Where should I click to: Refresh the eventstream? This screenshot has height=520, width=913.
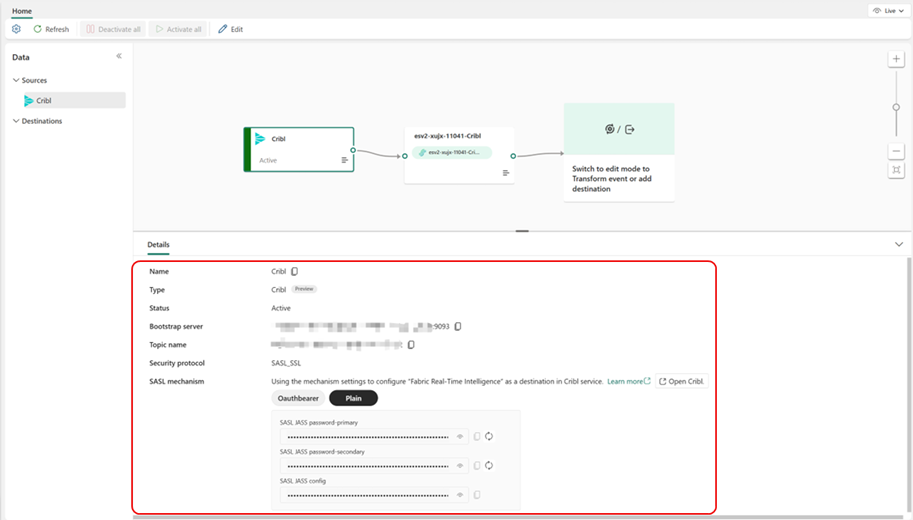51,29
